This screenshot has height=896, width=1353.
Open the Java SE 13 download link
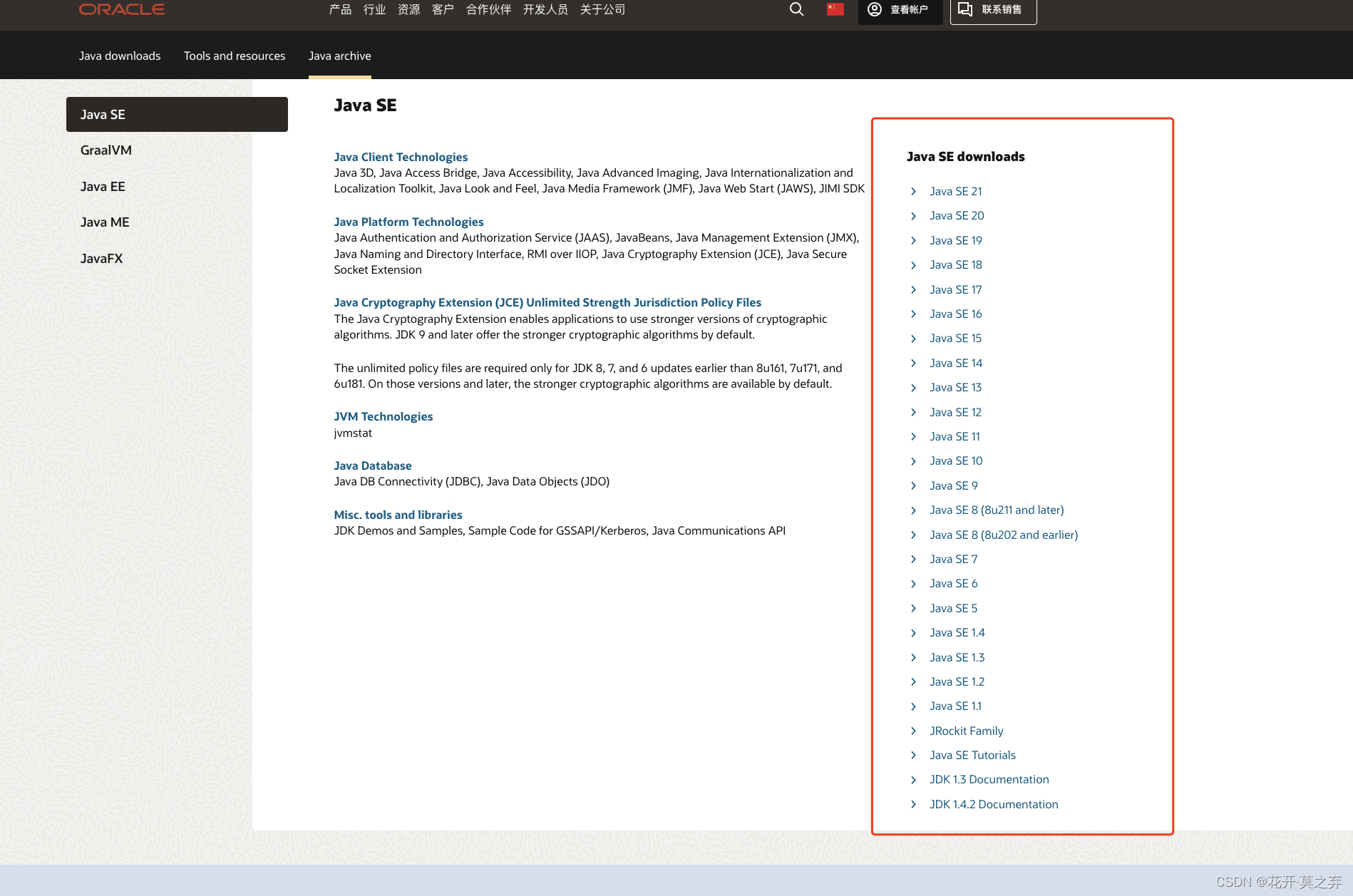tap(956, 387)
